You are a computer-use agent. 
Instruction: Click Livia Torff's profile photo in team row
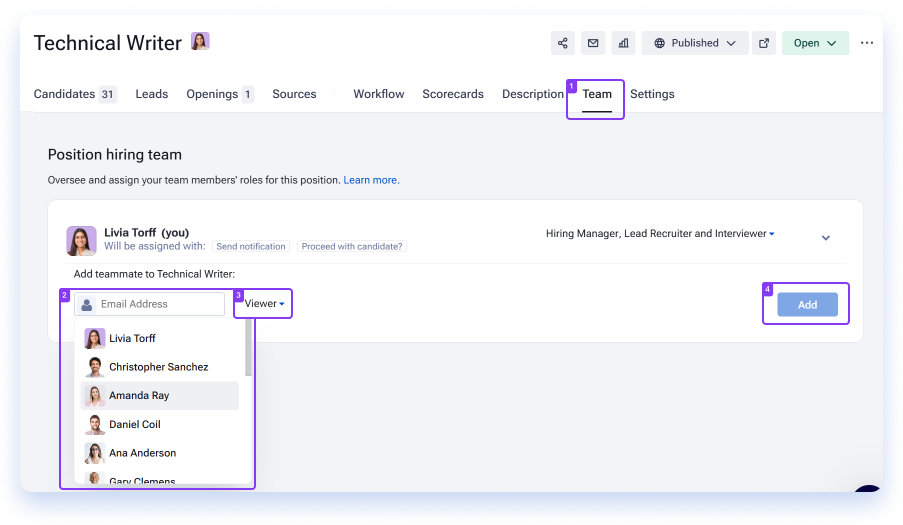click(81, 241)
